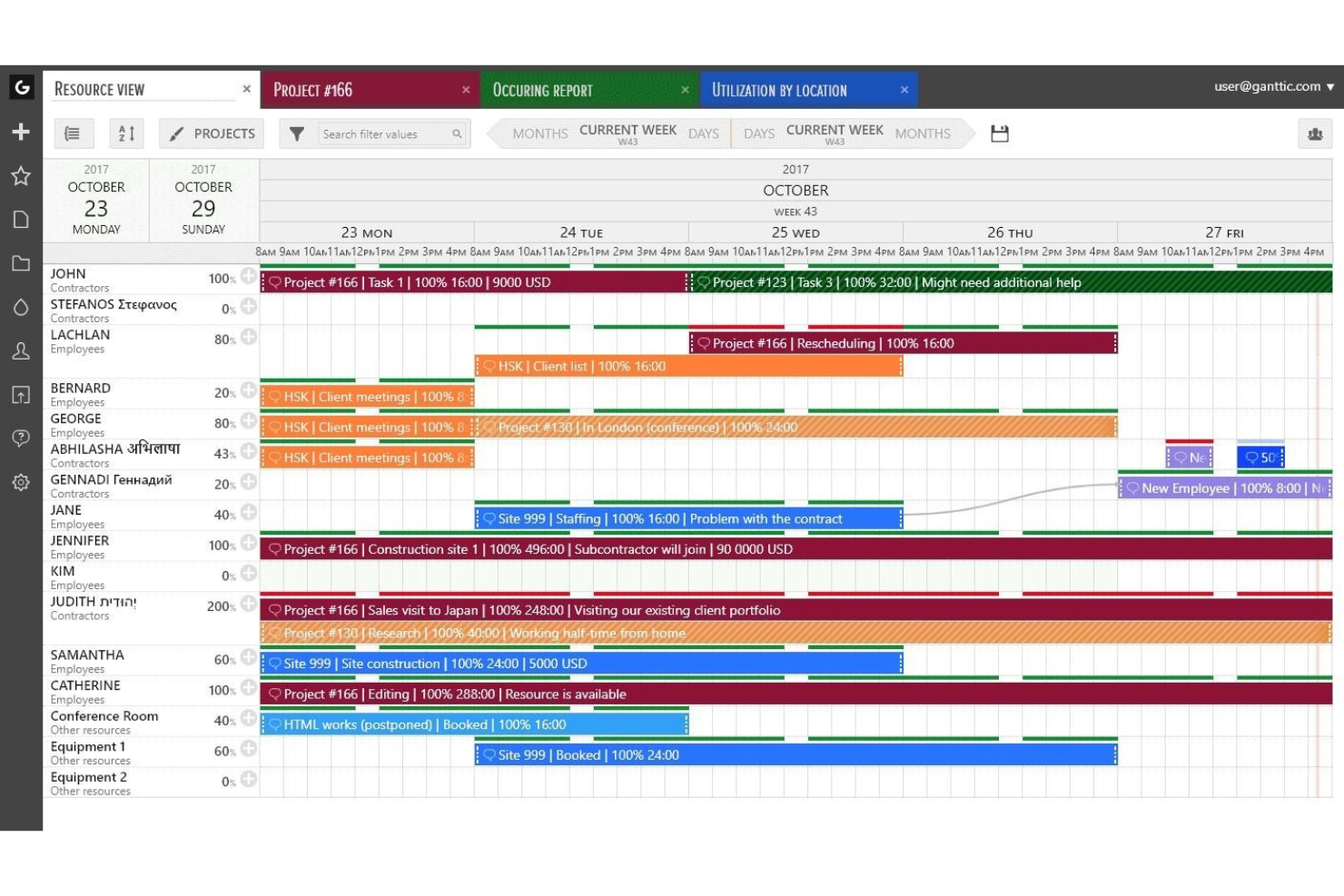Click the users group icon at top right

1314,133
